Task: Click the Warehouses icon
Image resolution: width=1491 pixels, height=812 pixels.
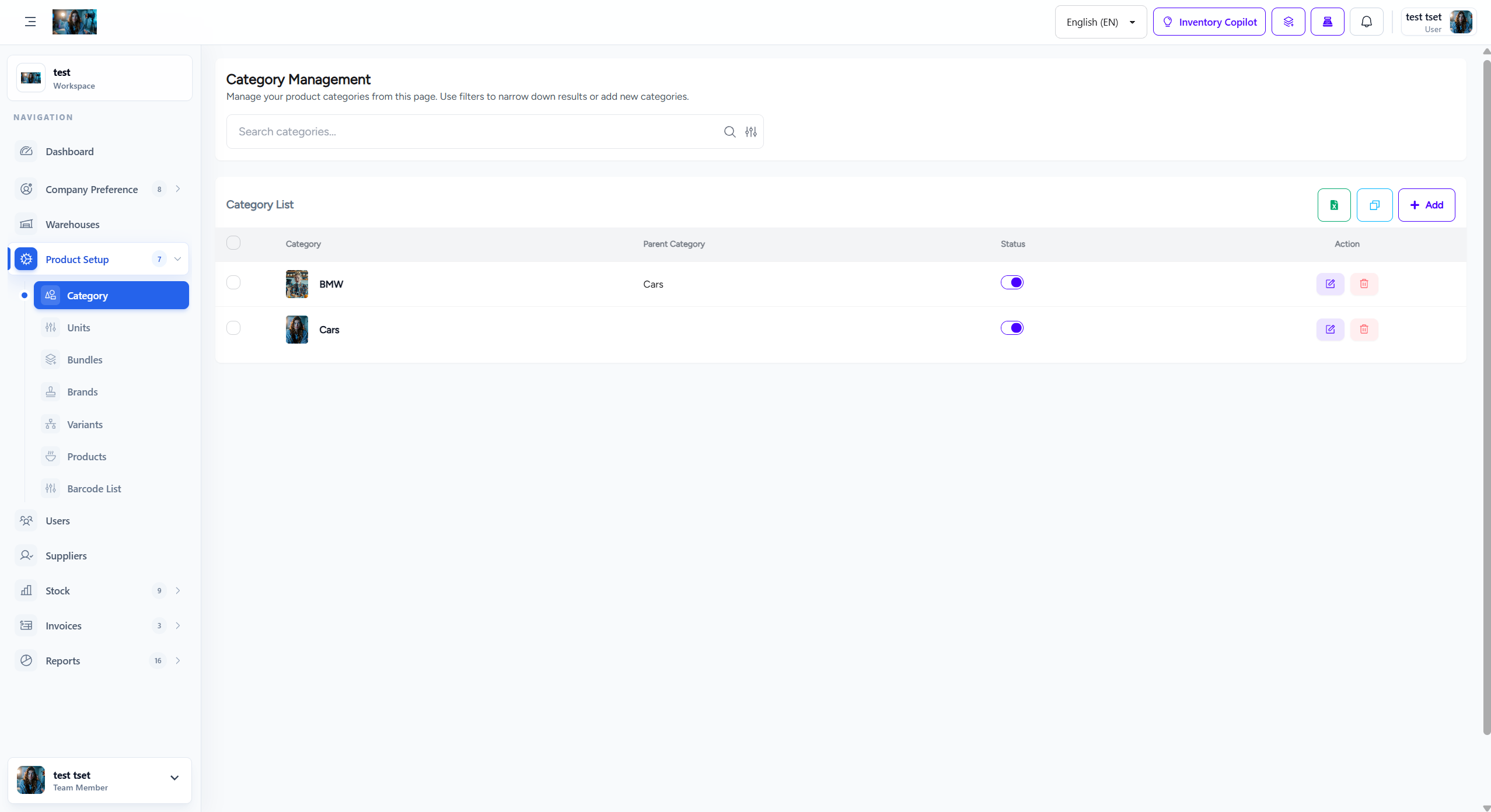Action: pyautogui.click(x=26, y=225)
